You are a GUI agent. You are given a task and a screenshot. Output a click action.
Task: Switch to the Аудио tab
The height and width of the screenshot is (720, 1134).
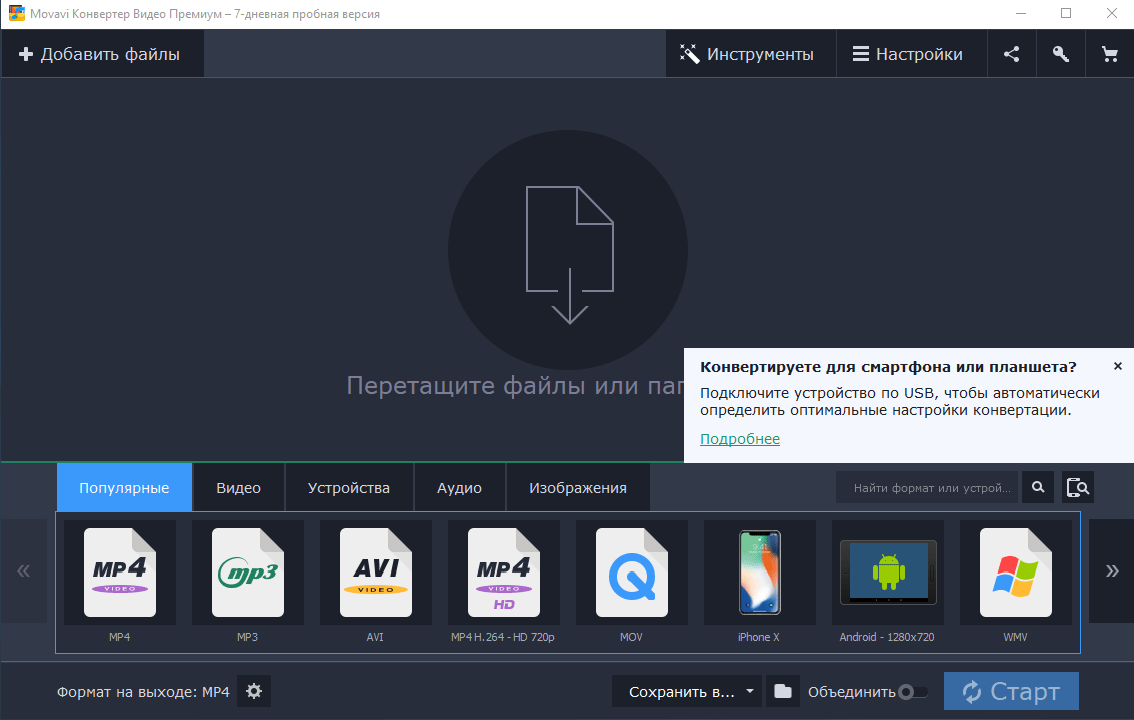(459, 488)
